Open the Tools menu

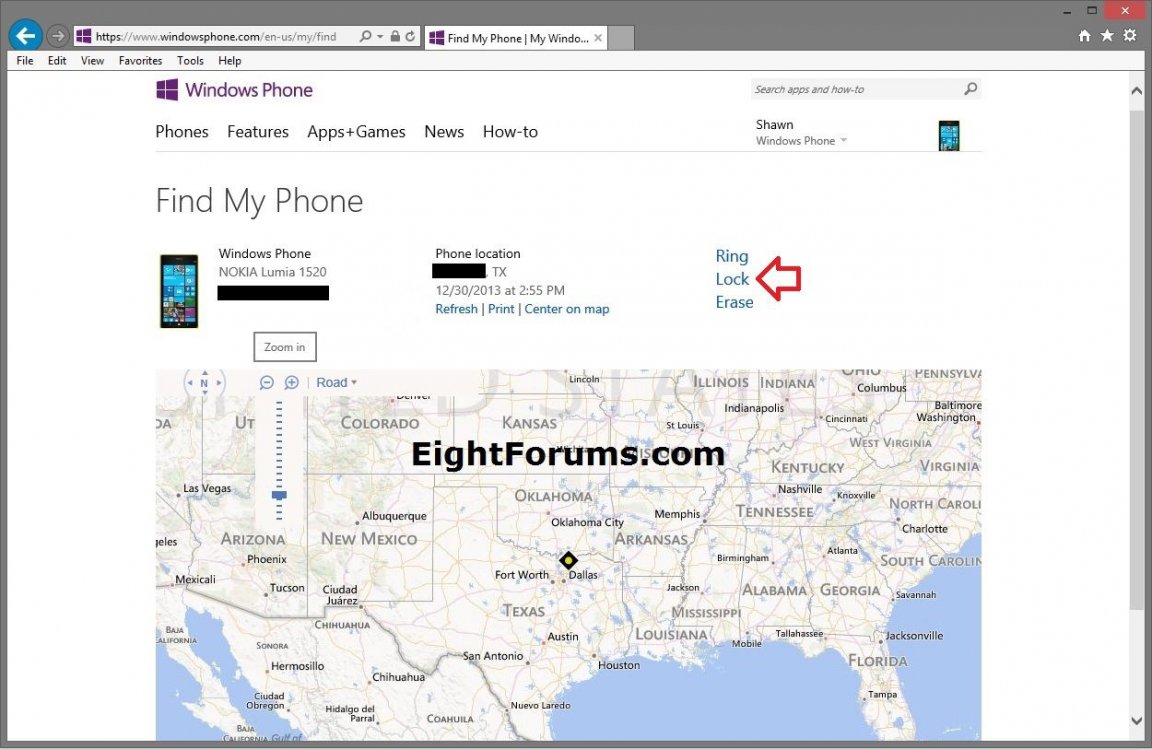190,60
